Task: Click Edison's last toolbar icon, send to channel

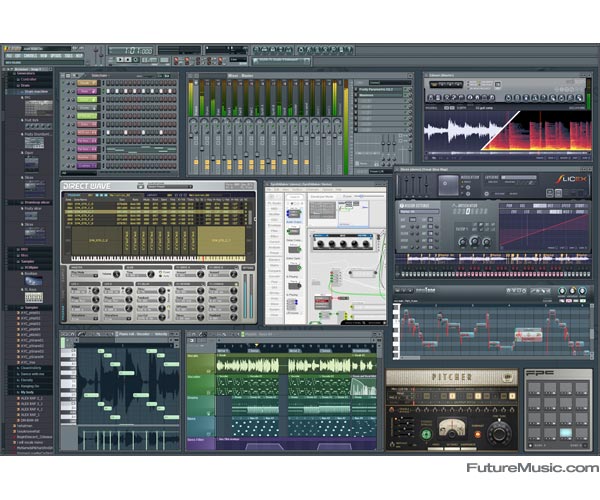Action: (x=579, y=98)
